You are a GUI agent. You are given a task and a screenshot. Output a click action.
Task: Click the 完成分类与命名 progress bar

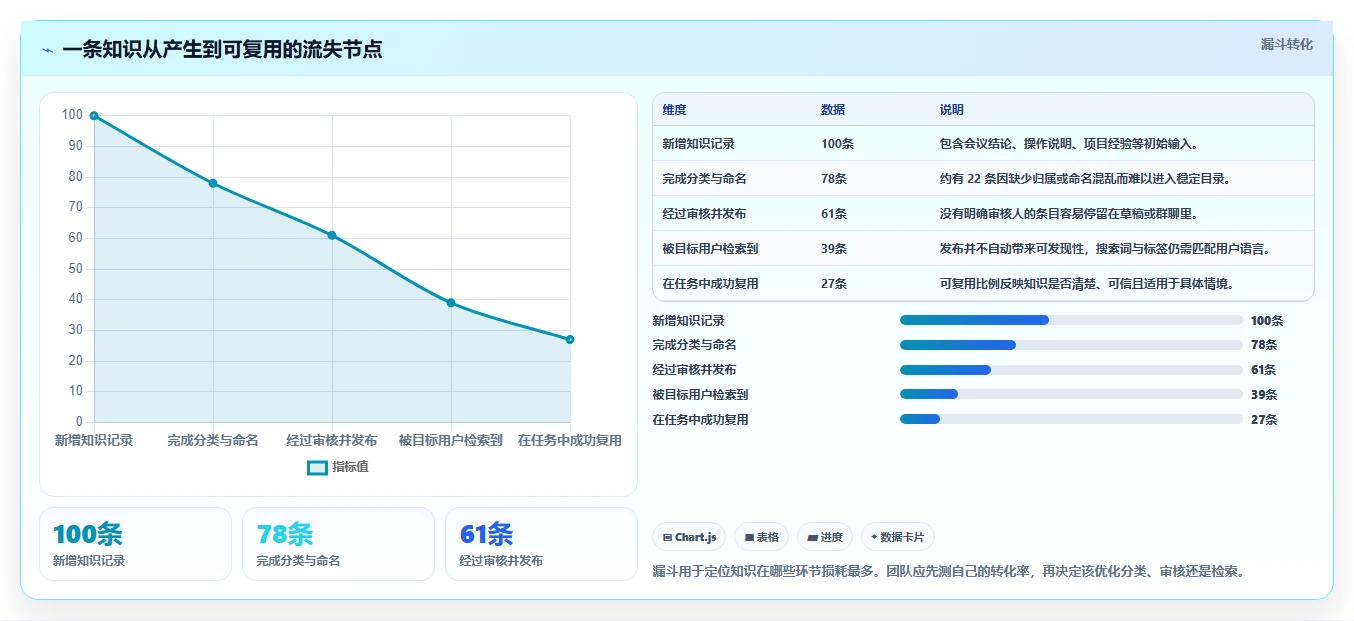tap(1071, 345)
